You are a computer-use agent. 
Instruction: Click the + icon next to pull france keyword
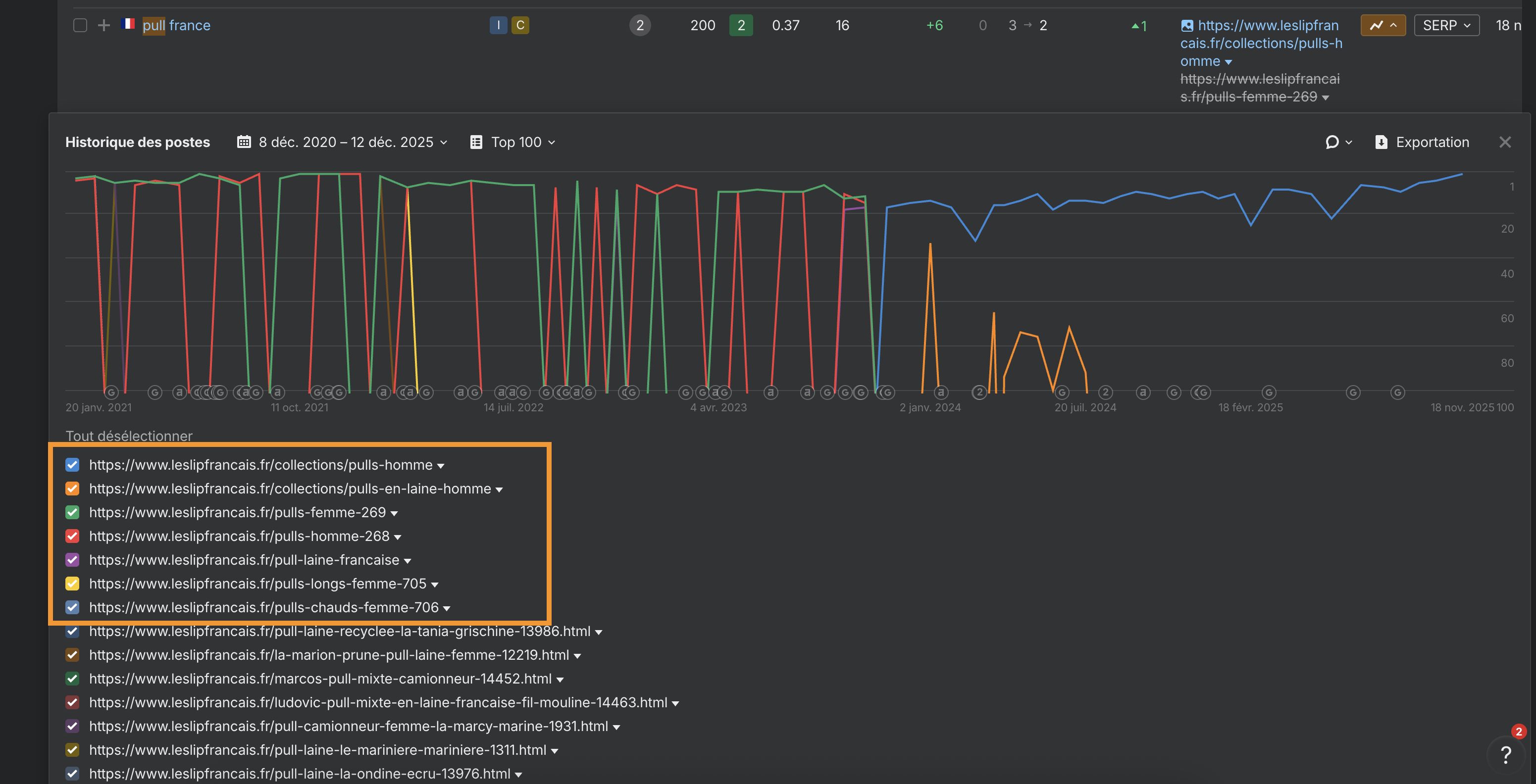coord(104,25)
